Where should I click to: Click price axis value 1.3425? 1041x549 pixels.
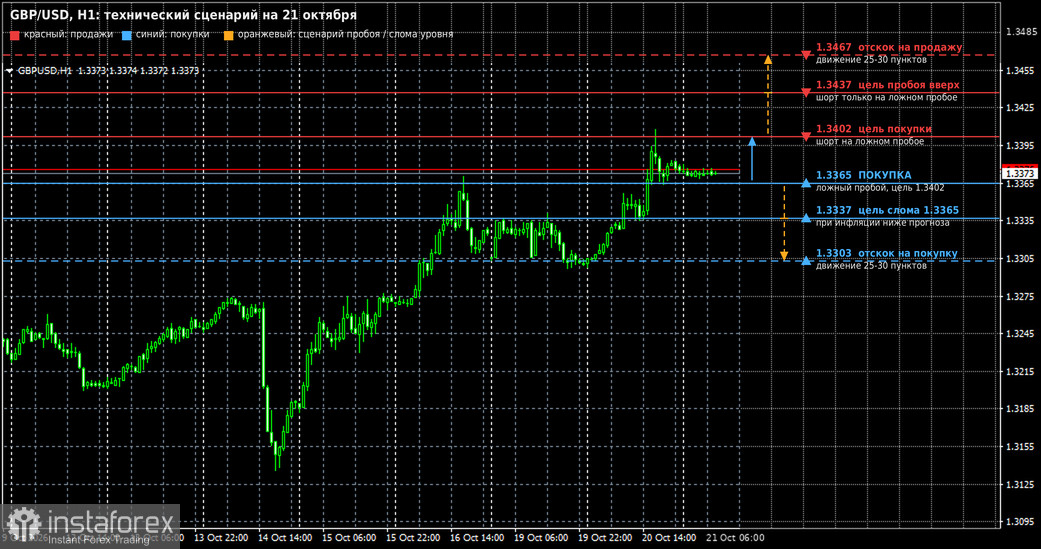(x=1022, y=108)
